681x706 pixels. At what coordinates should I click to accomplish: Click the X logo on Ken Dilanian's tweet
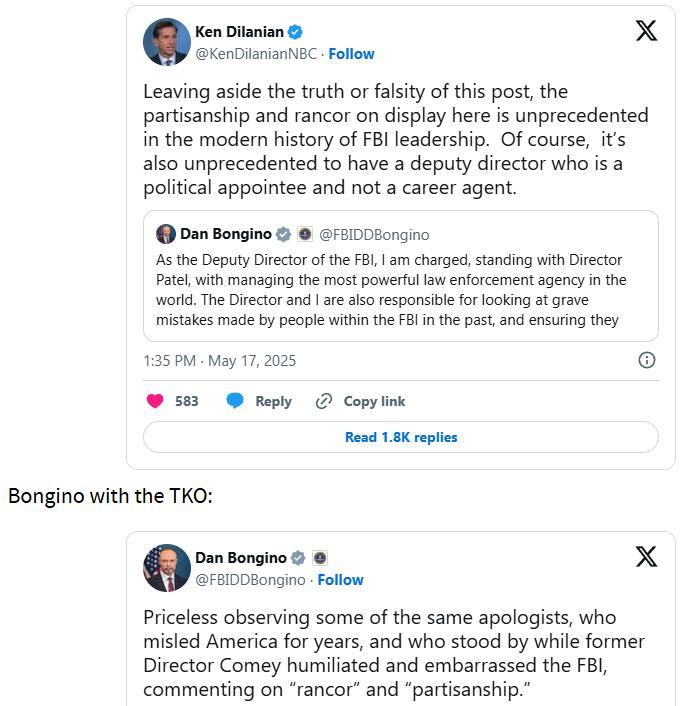coord(646,31)
